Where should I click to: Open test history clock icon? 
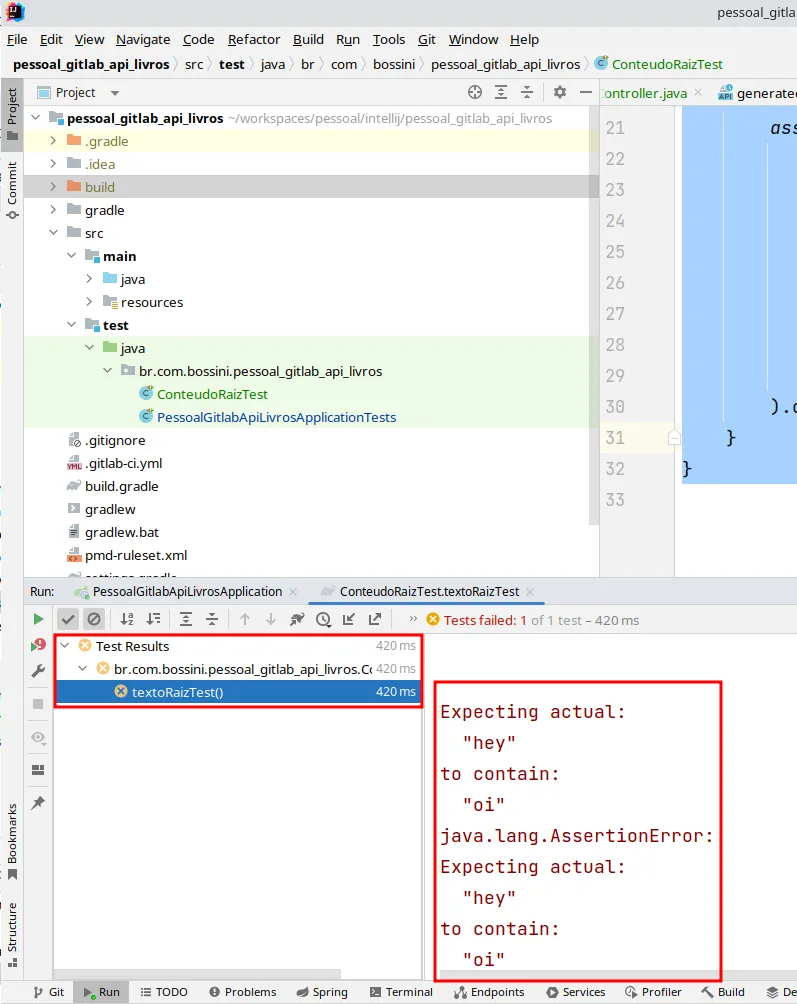coord(323,619)
